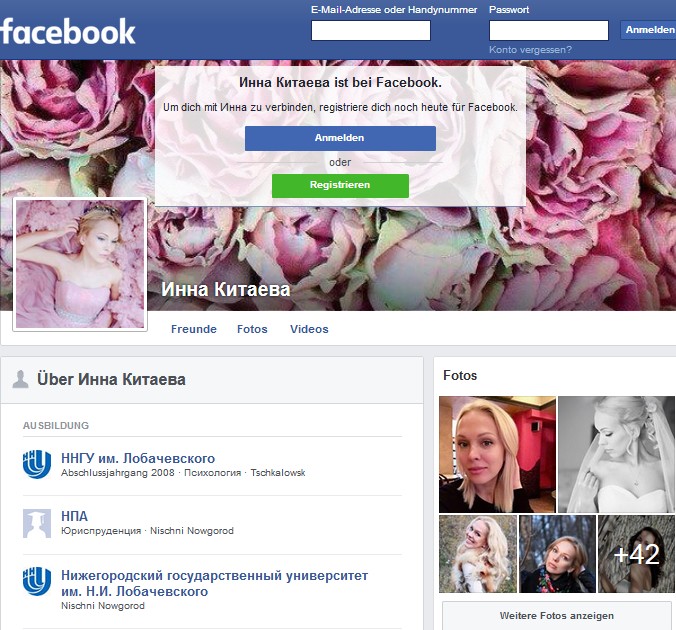676x630 pixels.
Task: Open Нижегородский государственный университет им. Н.И. Лобачевского link
Action: [214, 583]
